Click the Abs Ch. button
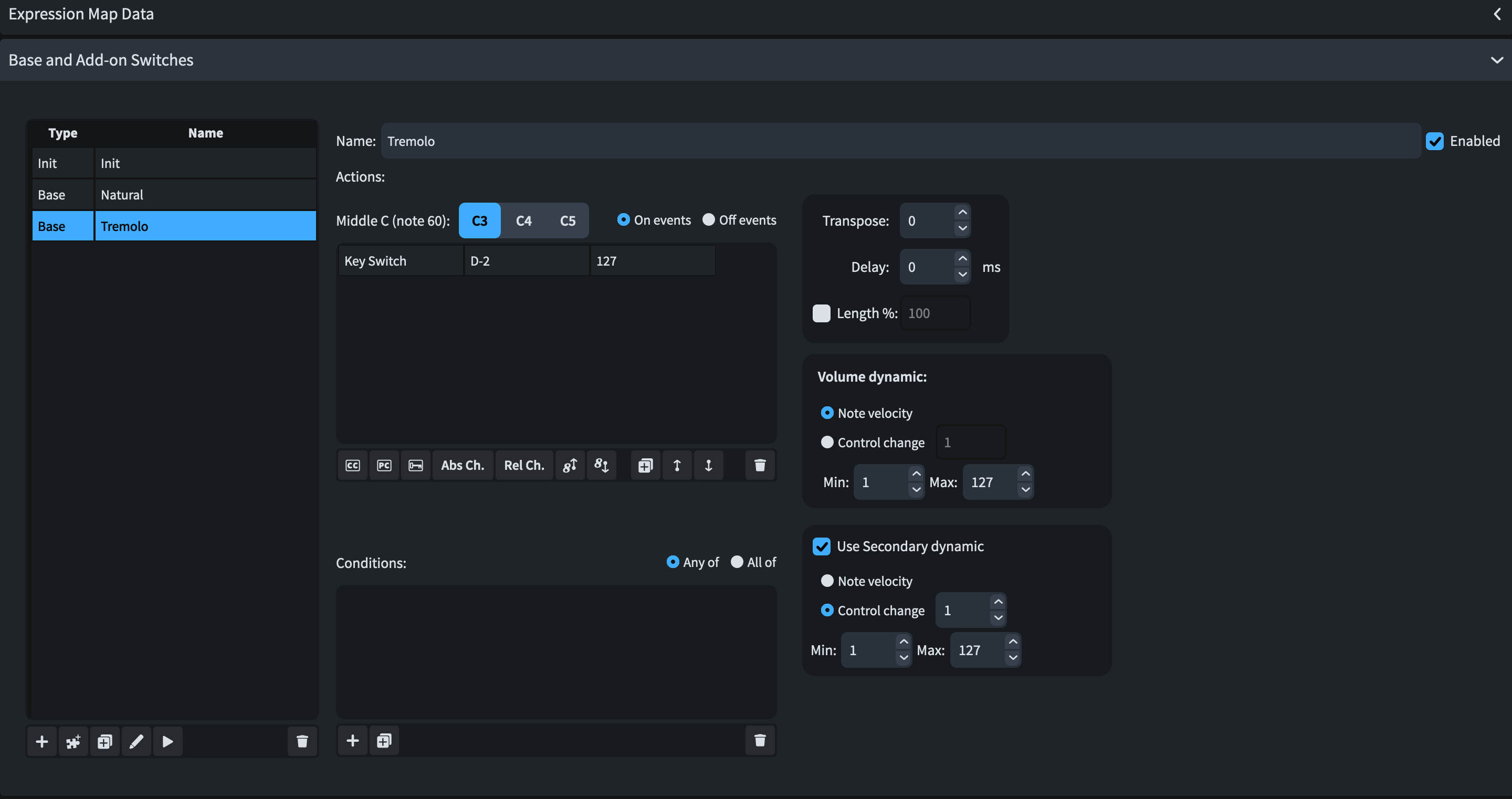The width and height of the screenshot is (1512, 799). tap(463, 466)
